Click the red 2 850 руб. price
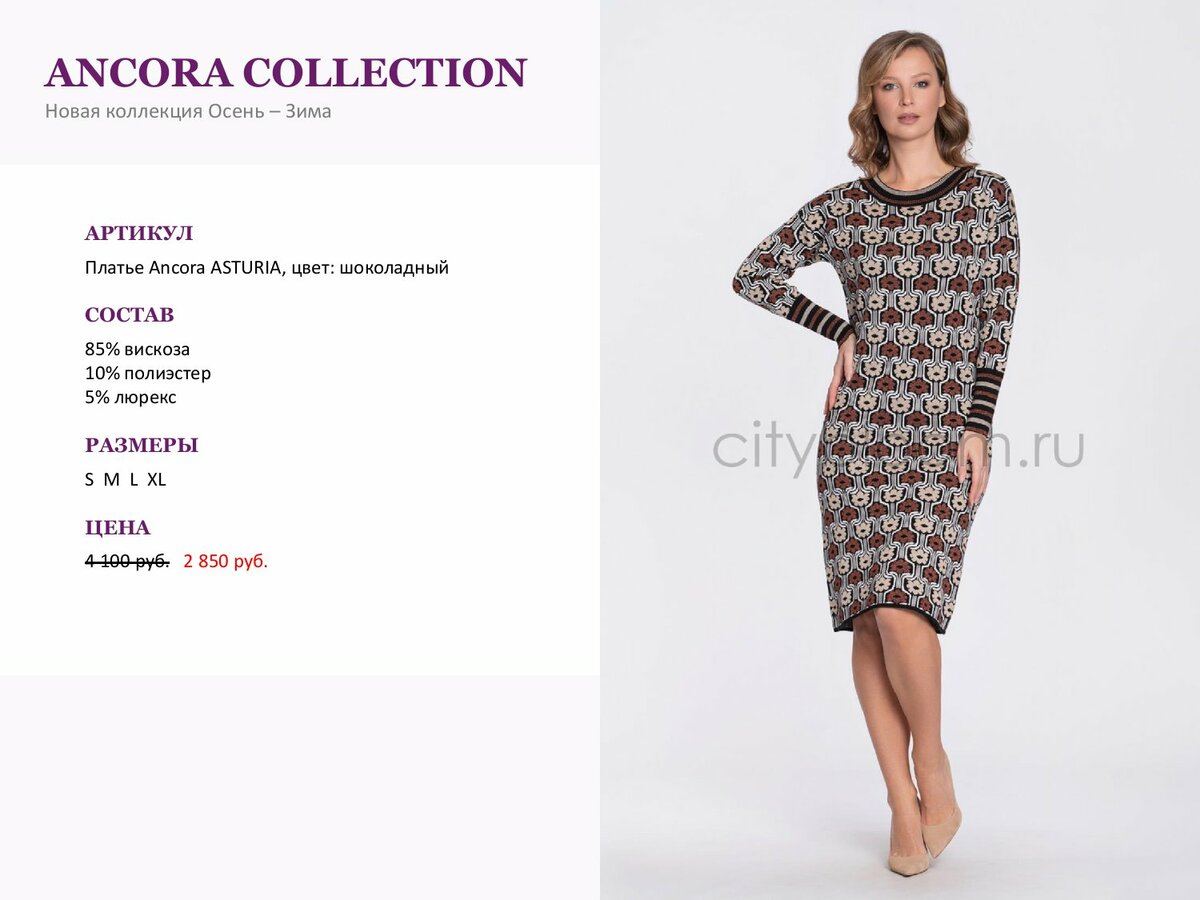Image resolution: width=1200 pixels, height=900 pixels. click(226, 561)
